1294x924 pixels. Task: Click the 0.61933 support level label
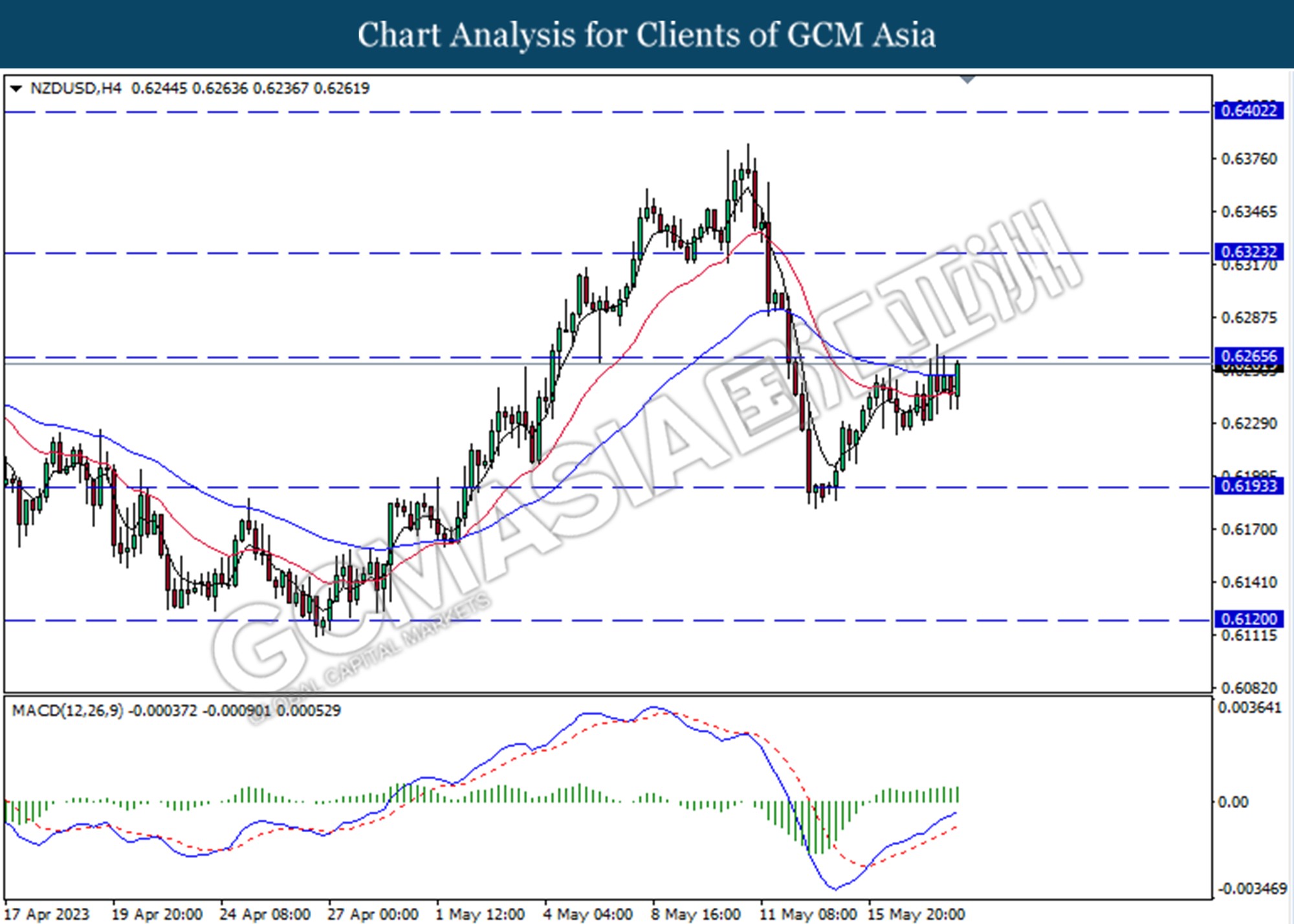[1249, 486]
